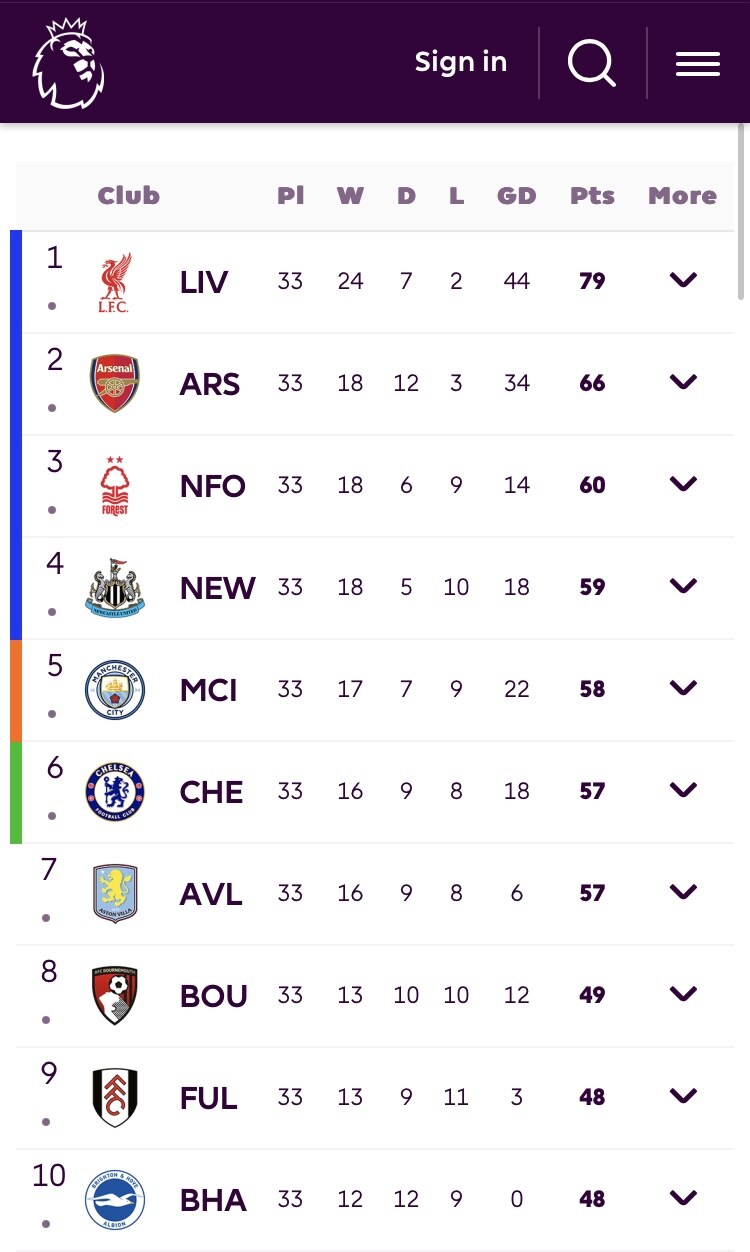This screenshot has height=1252, width=750.
Task: Click the Nottingham Forest crest
Action: 115,486
